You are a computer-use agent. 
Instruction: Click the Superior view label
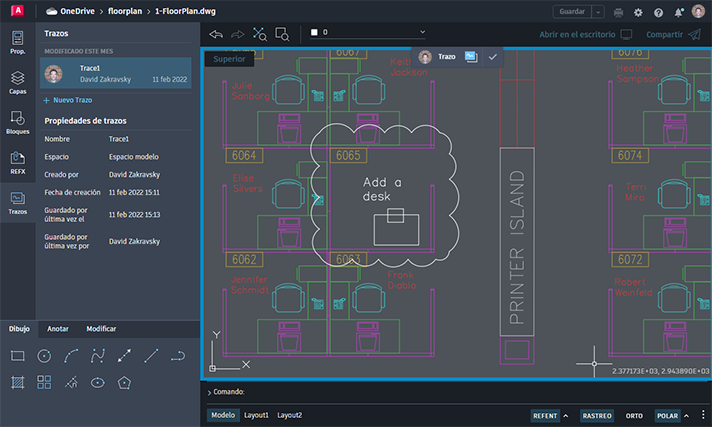(x=229, y=59)
